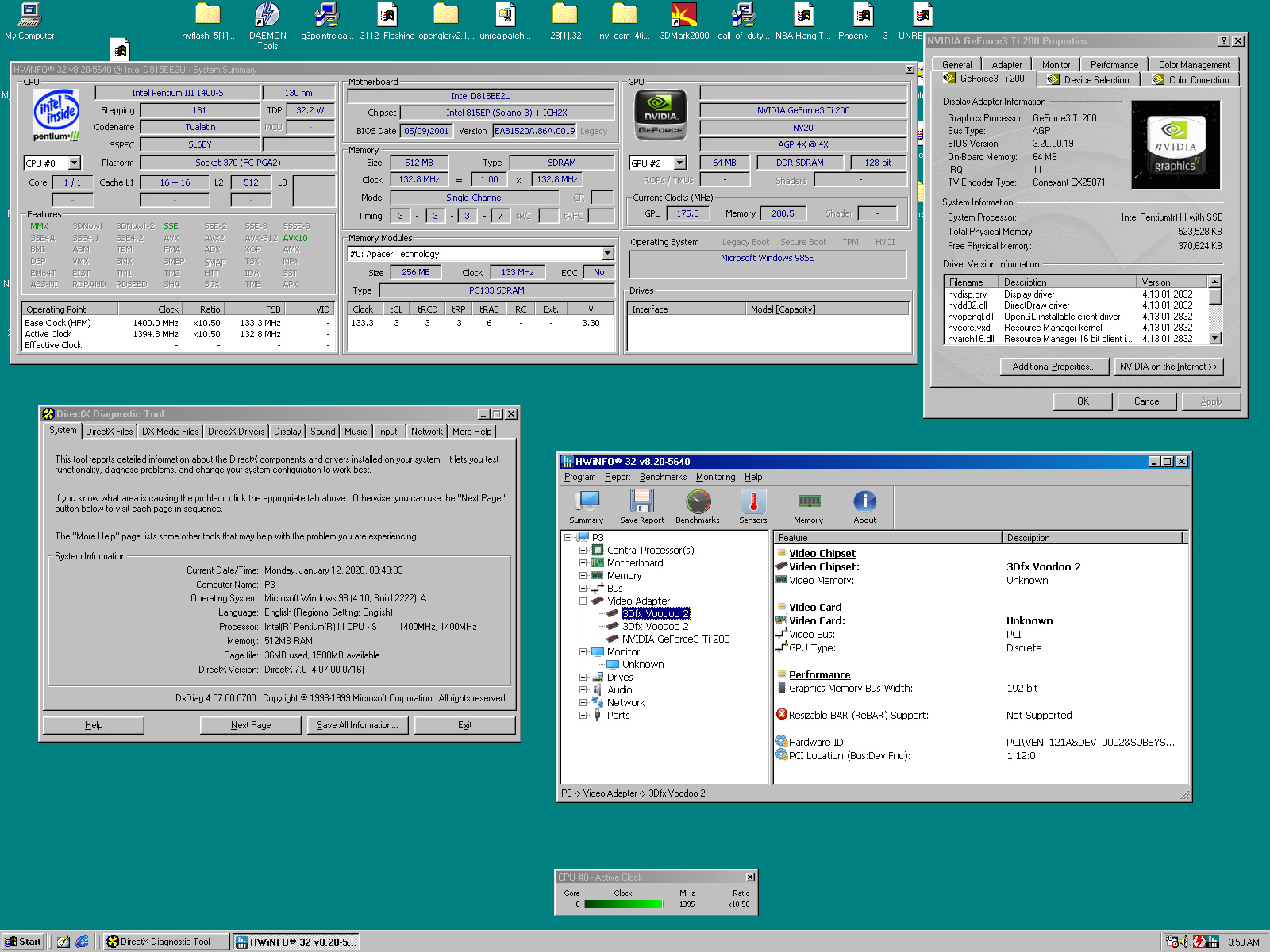Click the Save Report toolbar icon
This screenshot has width=1270, height=952.
click(641, 506)
